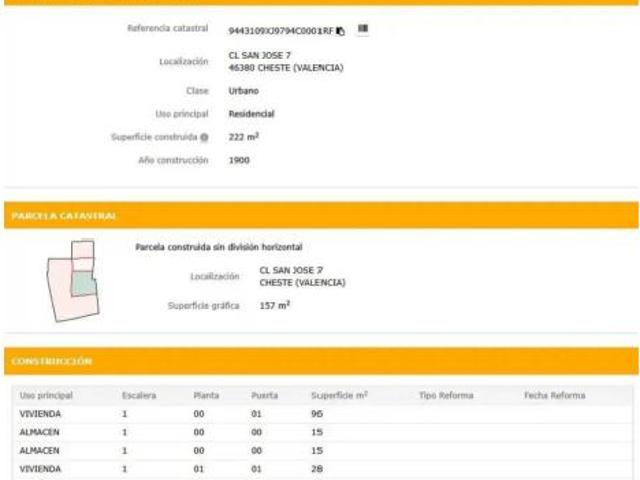Click the 'Fecha Reforma' column header
The height and width of the screenshot is (480, 640).
click(x=555, y=395)
